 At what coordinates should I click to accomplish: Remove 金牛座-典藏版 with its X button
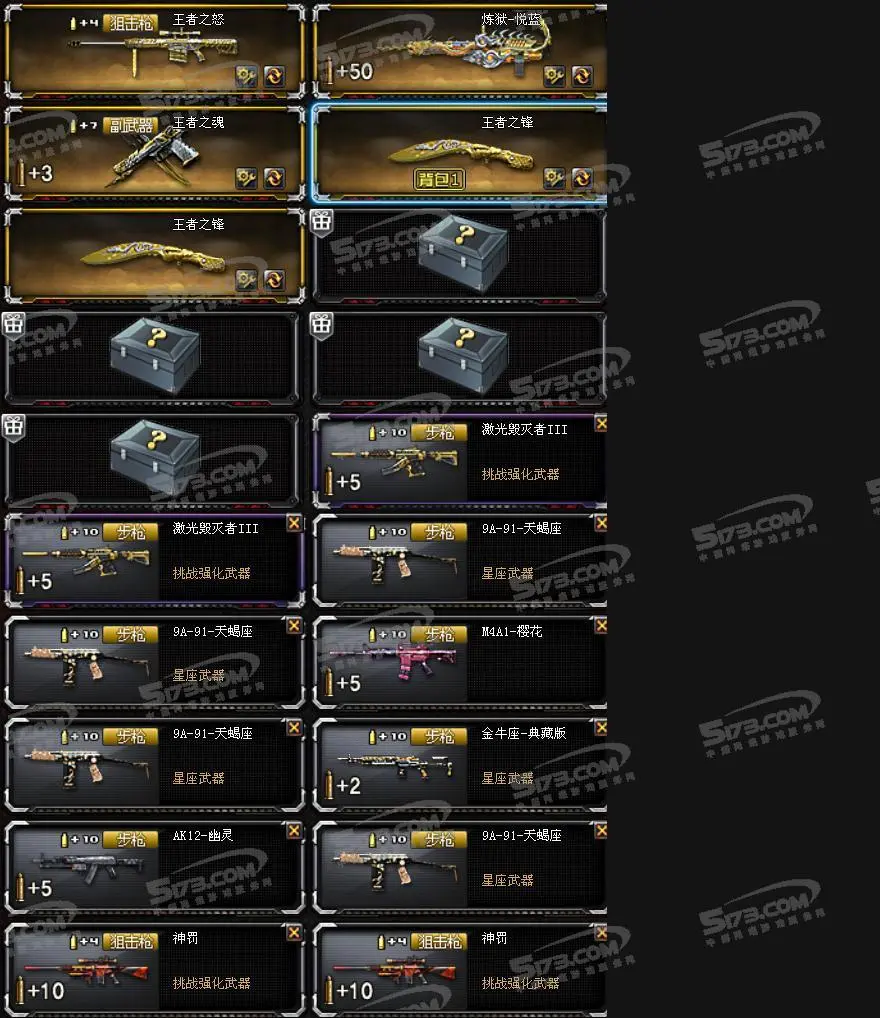coord(601,728)
